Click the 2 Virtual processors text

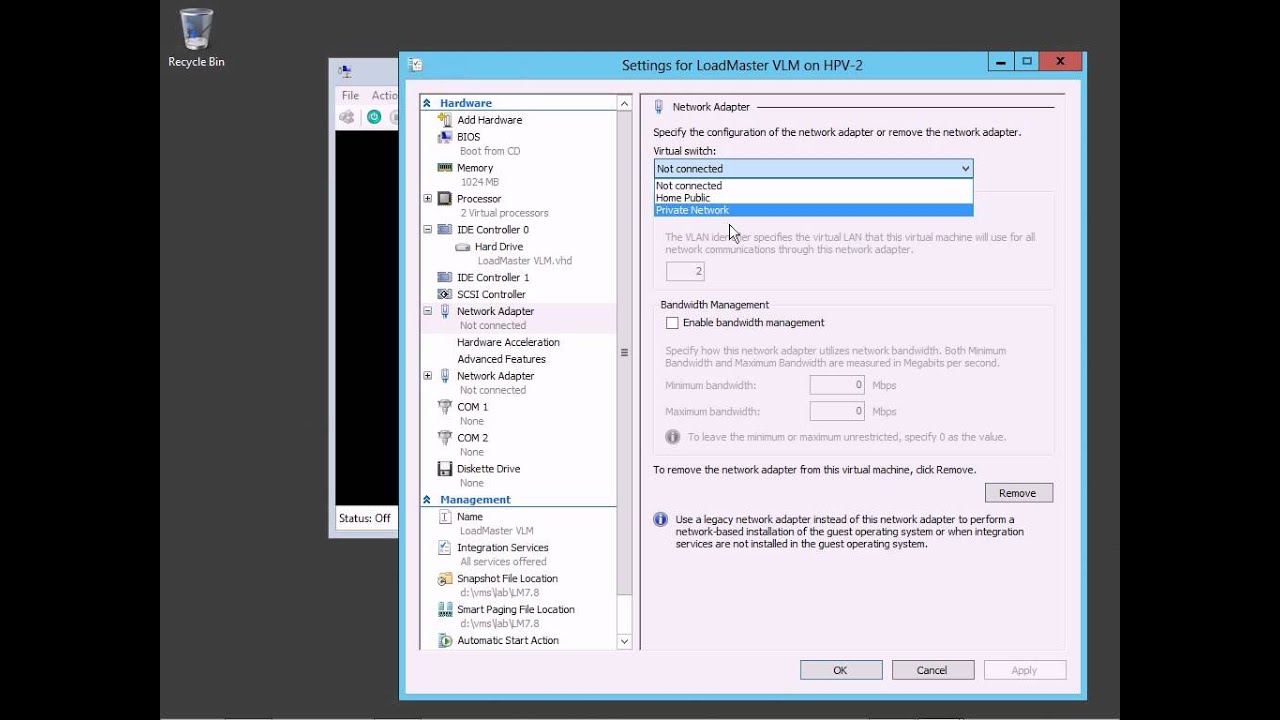click(x=504, y=213)
